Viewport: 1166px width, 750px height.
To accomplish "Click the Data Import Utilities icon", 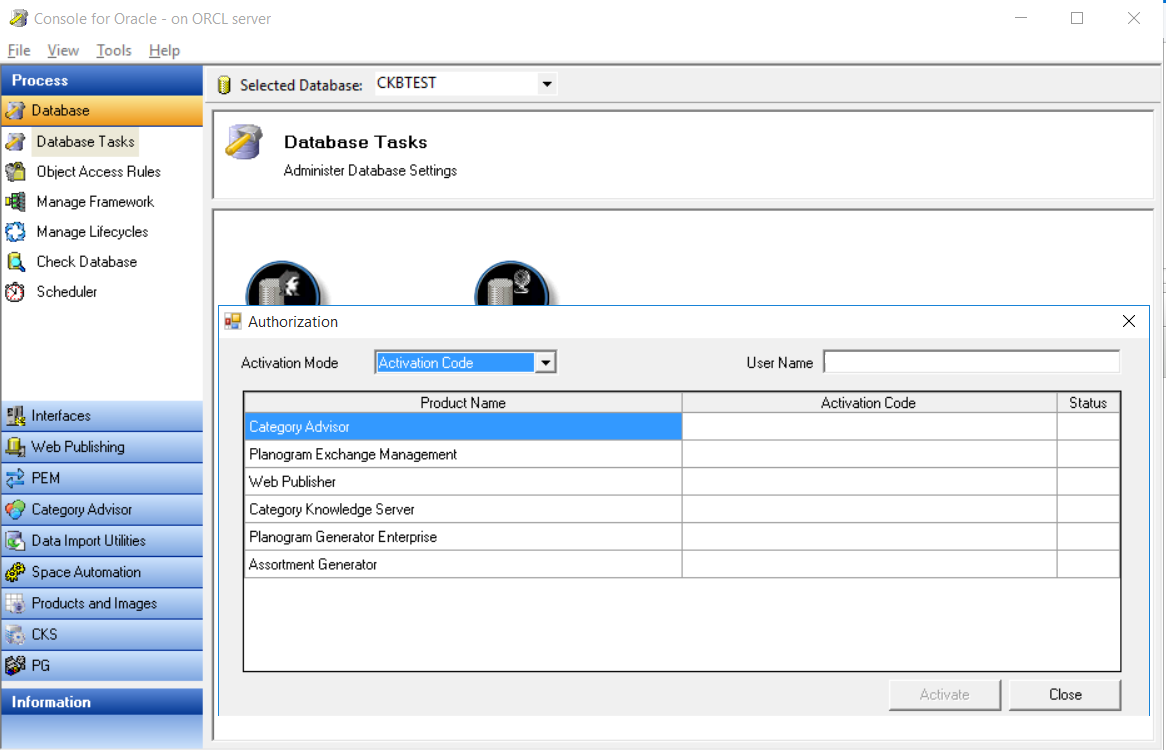I will [15, 540].
